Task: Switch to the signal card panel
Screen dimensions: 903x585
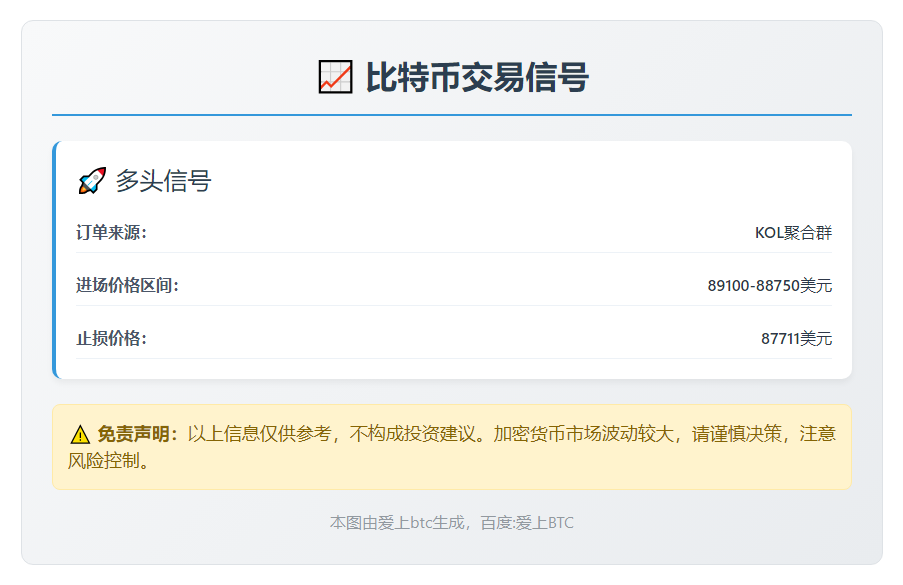Action: tap(451, 260)
